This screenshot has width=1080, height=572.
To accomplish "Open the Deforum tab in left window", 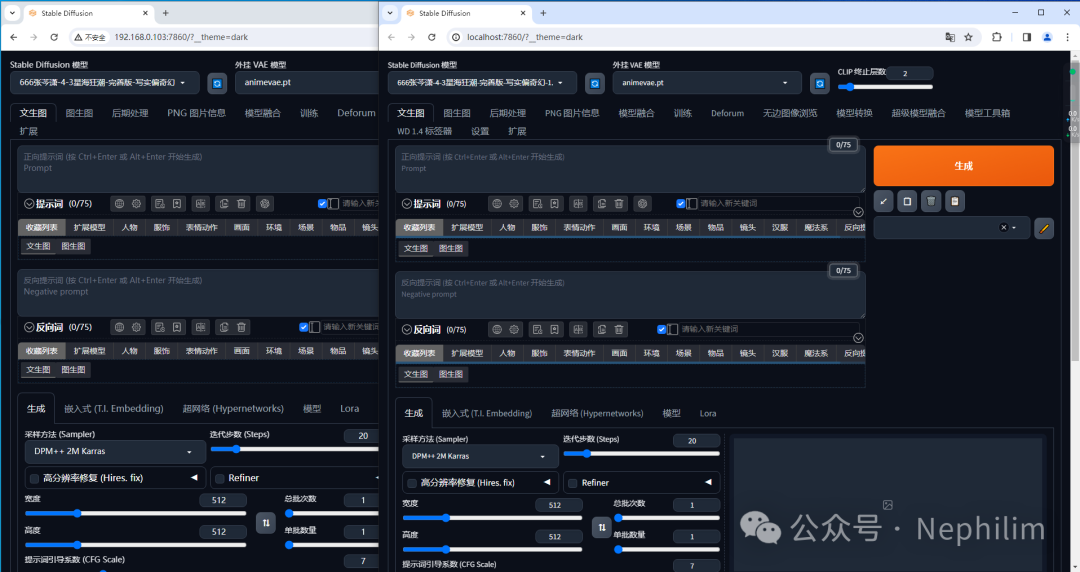I will pos(356,113).
